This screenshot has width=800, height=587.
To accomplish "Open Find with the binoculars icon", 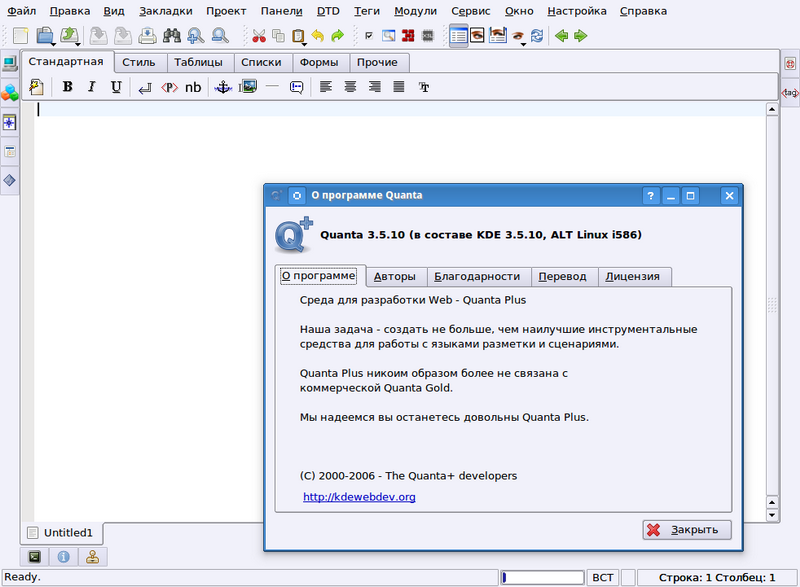I will (172, 36).
